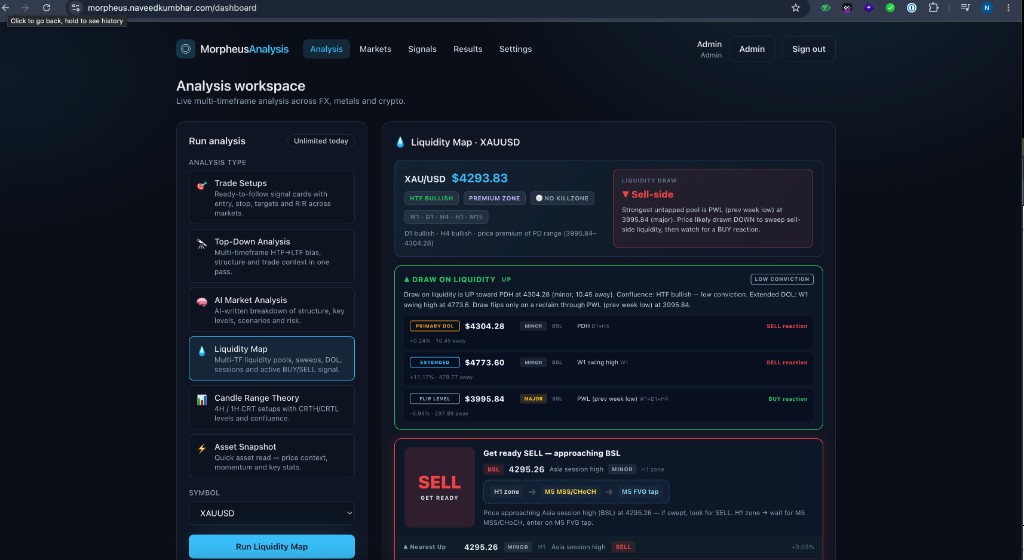1024x560 pixels.
Task: Click the Sell-side liquidity draw heading
Action: [x=647, y=194]
